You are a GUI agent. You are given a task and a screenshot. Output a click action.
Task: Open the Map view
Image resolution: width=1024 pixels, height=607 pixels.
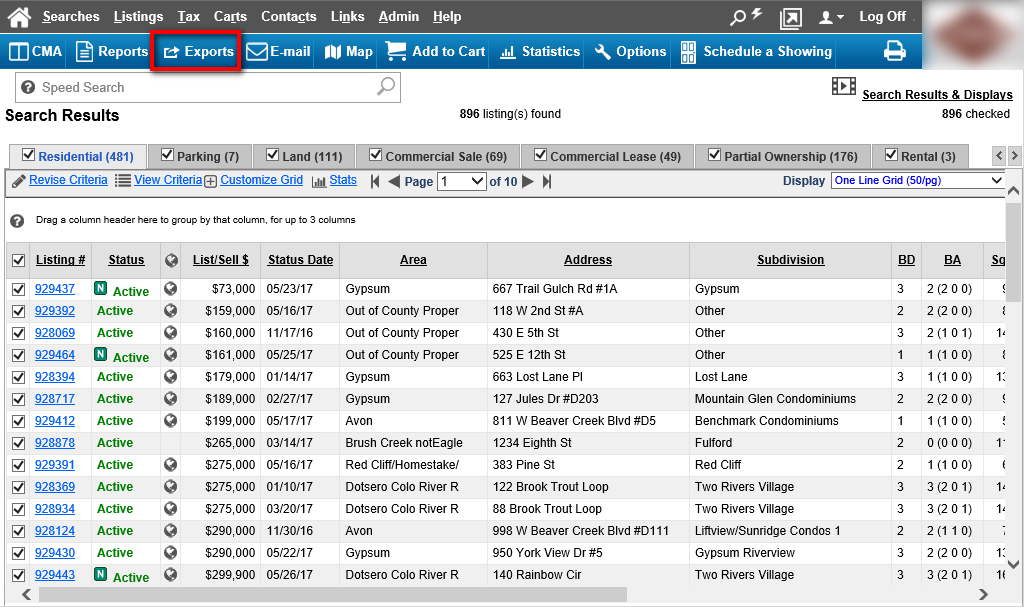coord(349,51)
